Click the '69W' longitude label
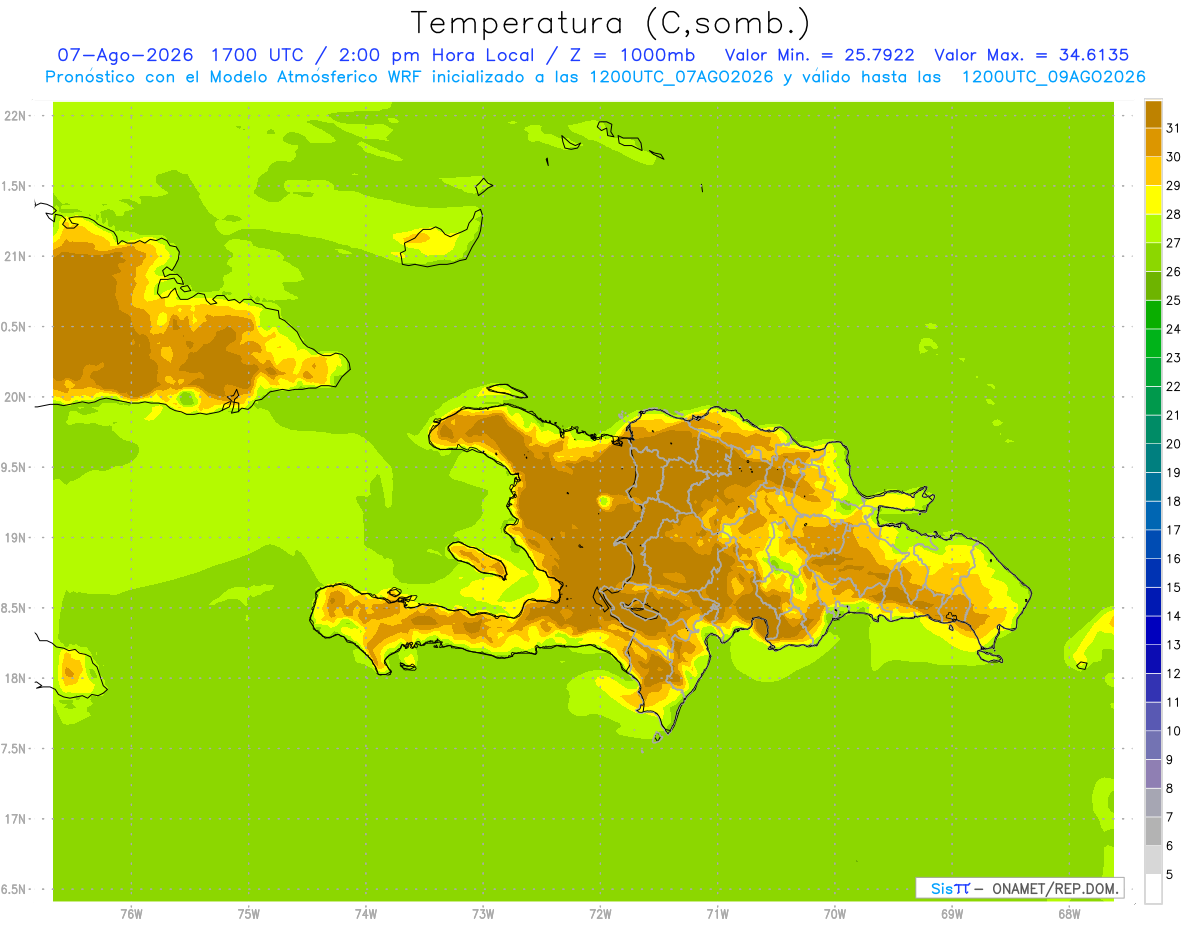 click(952, 914)
